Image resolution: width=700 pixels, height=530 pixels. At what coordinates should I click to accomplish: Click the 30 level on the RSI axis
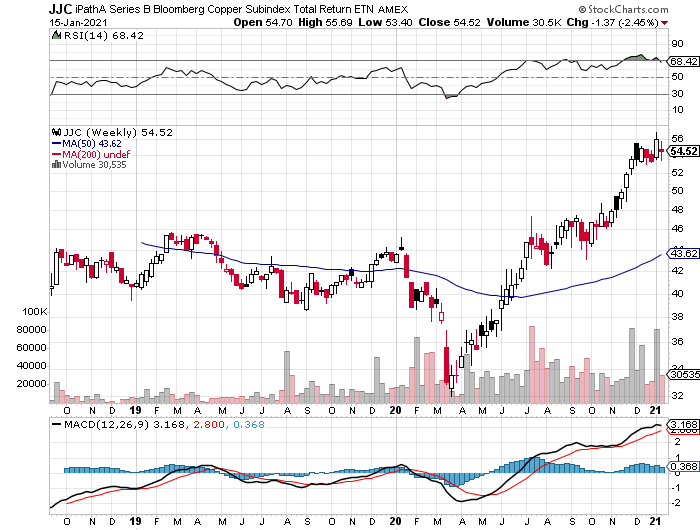pos(677,93)
